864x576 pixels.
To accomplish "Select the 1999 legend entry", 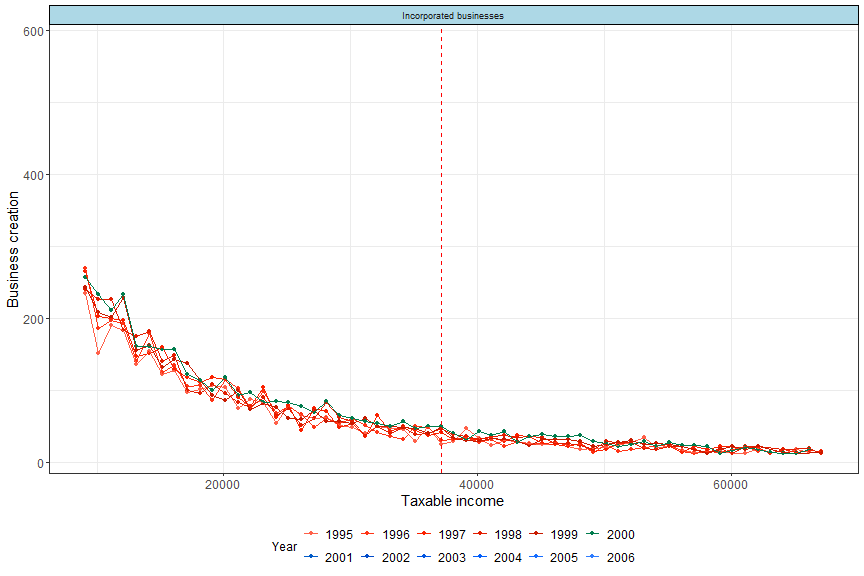I will [537, 535].
